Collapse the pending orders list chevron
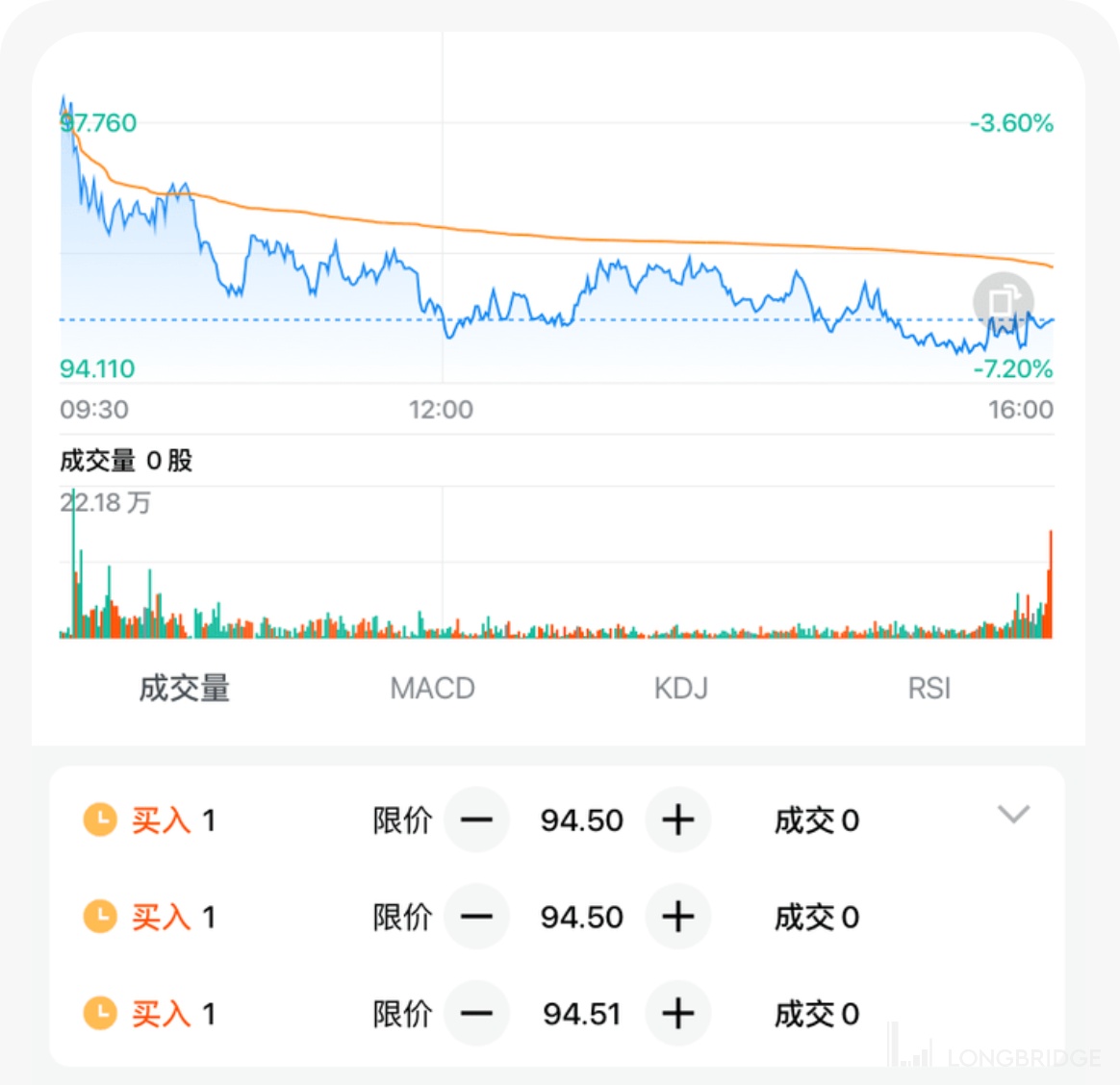This screenshot has width=1120, height=1085. [1013, 815]
